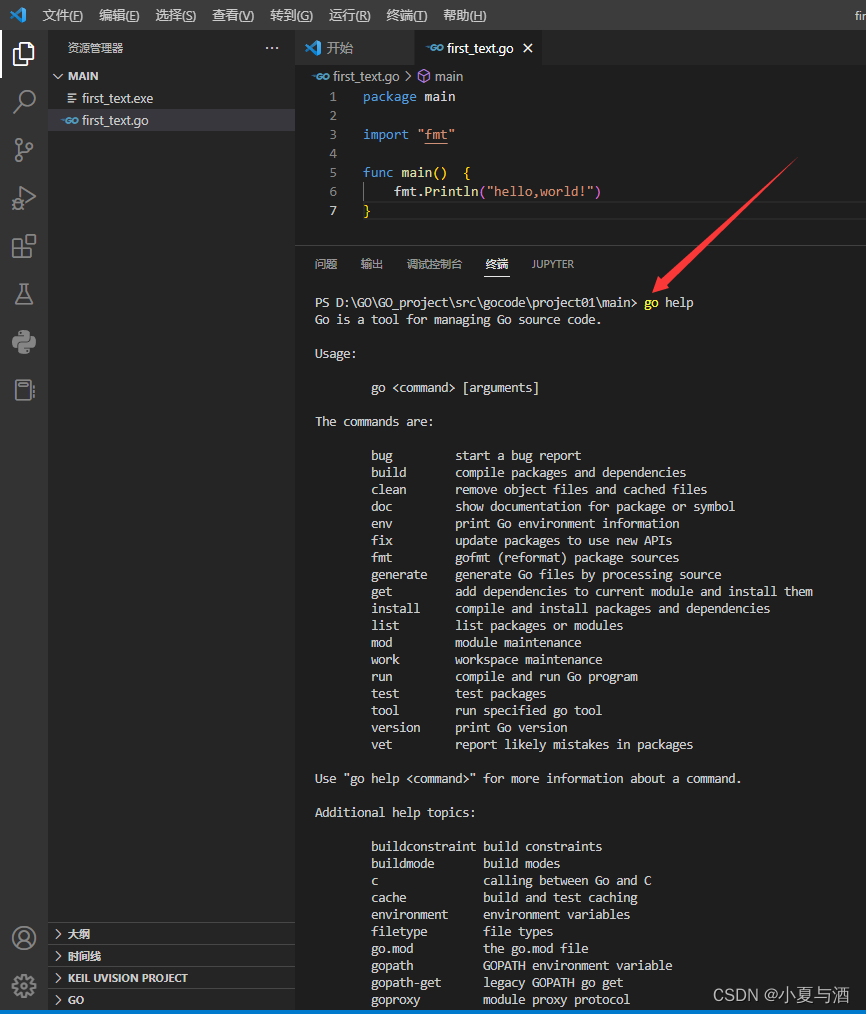Open the explorer more actions ellipsis
This screenshot has height=1014, width=866.
point(272,48)
